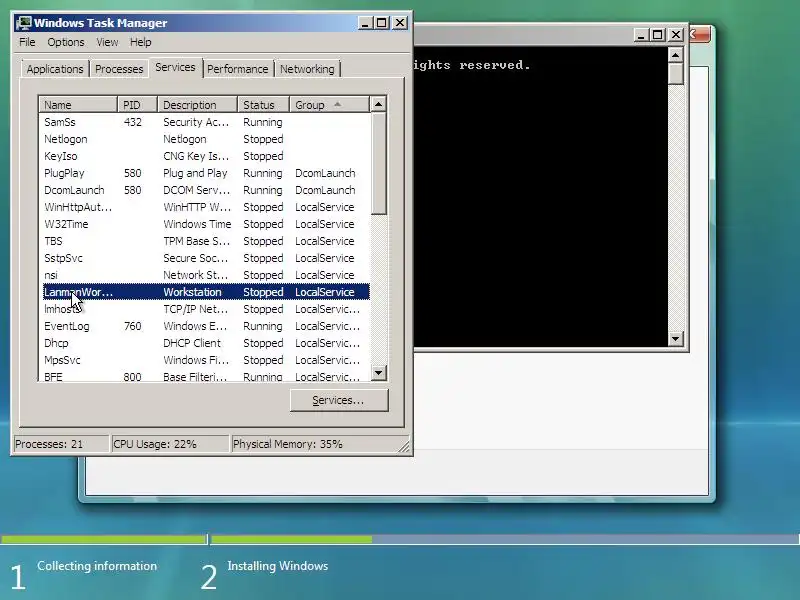Select the BFE service row
This screenshot has height=600, width=800.
pyautogui.click(x=206, y=377)
